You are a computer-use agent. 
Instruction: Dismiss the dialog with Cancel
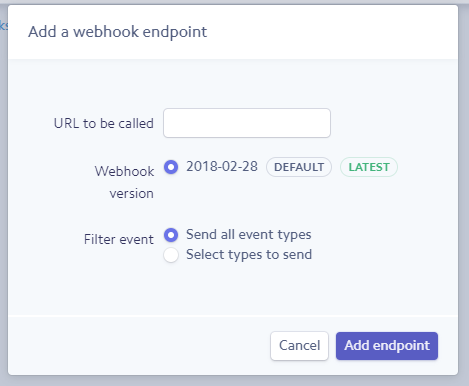click(x=299, y=346)
